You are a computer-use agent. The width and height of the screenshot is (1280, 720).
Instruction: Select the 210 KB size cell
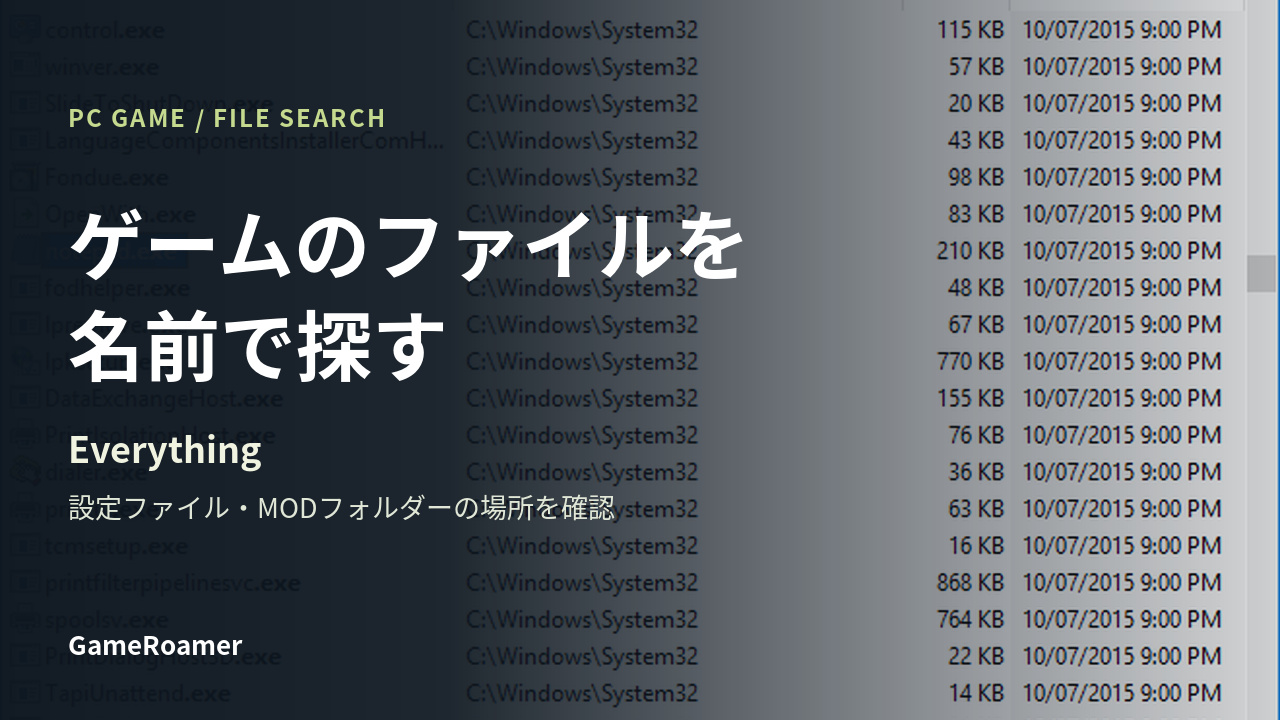970,251
